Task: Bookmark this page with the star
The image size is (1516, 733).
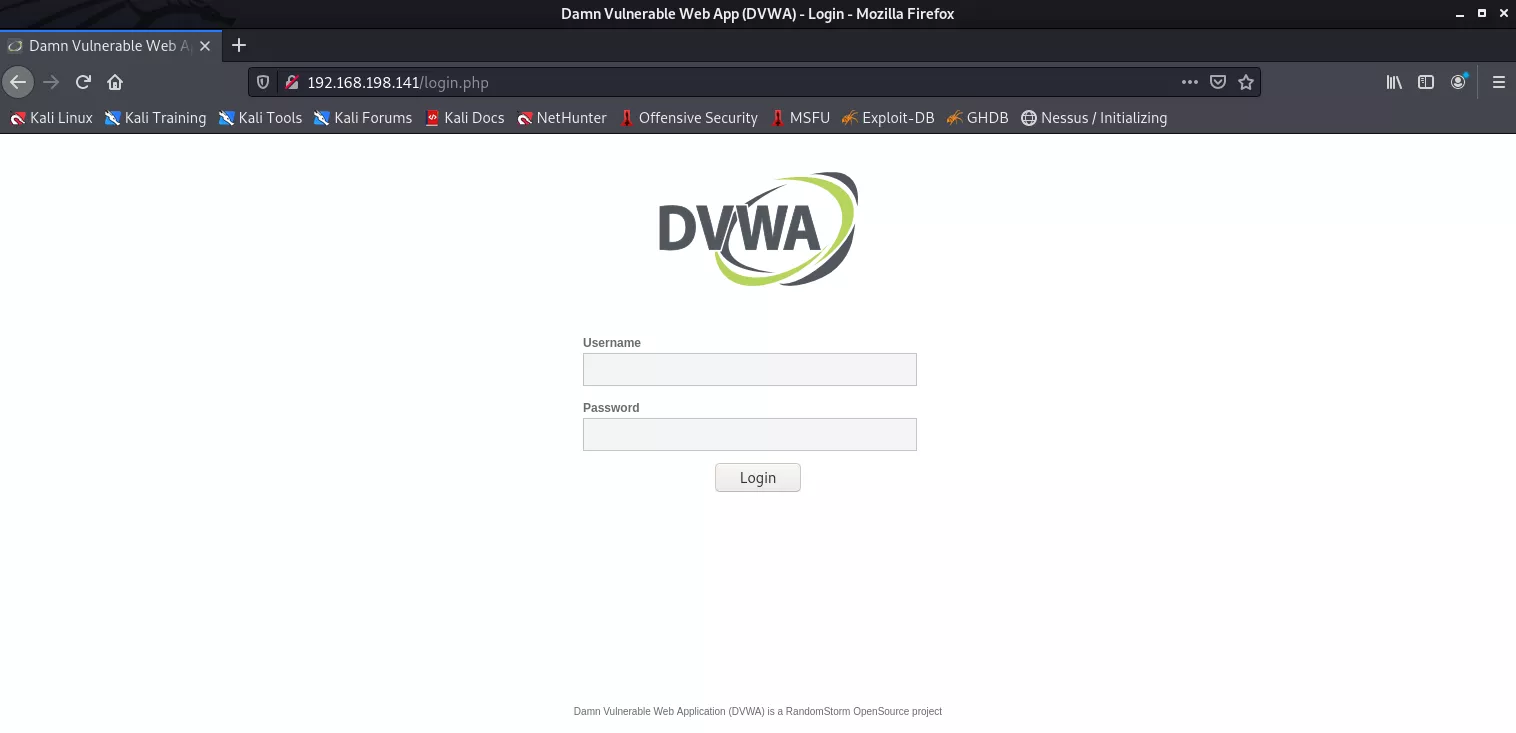Action: pyautogui.click(x=1246, y=83)
